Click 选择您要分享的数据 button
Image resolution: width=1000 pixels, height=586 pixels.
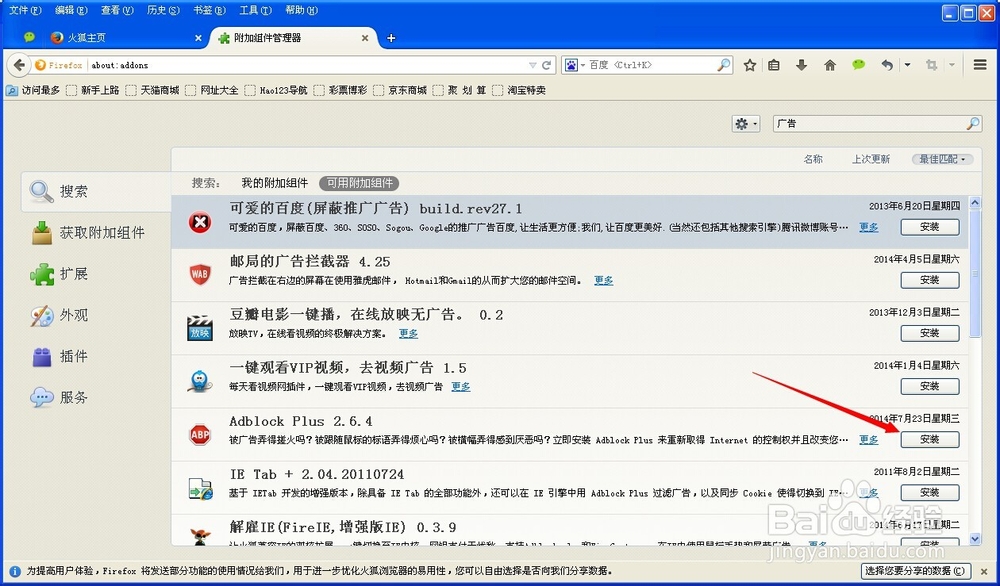(915, 571)
